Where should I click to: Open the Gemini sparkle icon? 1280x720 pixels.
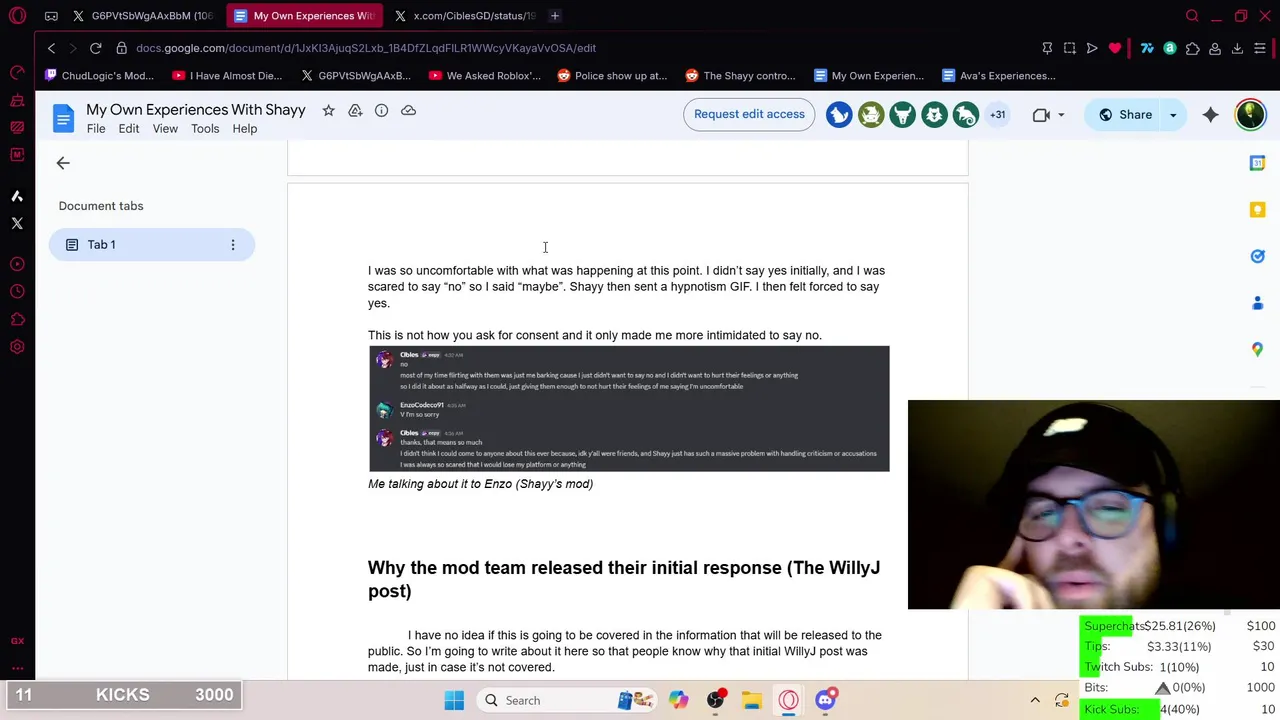point(1210,115)
